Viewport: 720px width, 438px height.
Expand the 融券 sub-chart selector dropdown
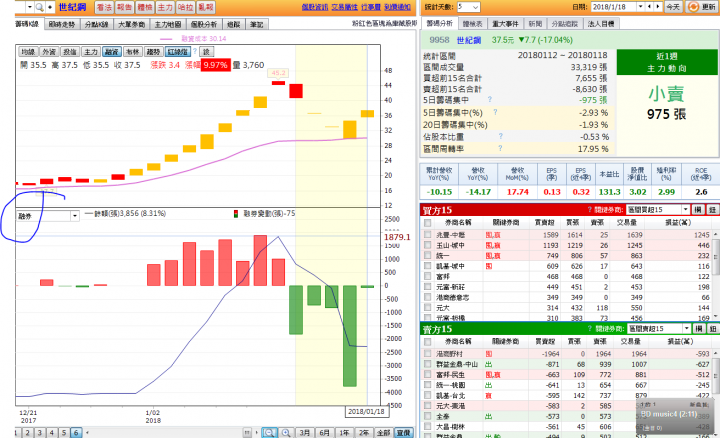[48, 216]
